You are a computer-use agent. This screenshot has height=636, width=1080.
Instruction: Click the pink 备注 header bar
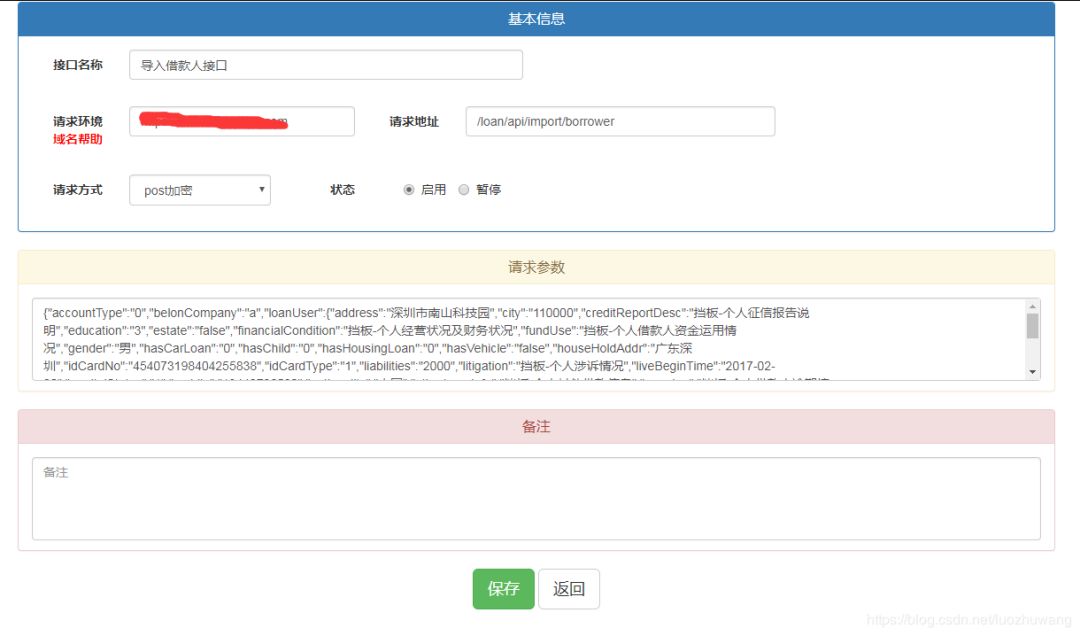point(536,426)
